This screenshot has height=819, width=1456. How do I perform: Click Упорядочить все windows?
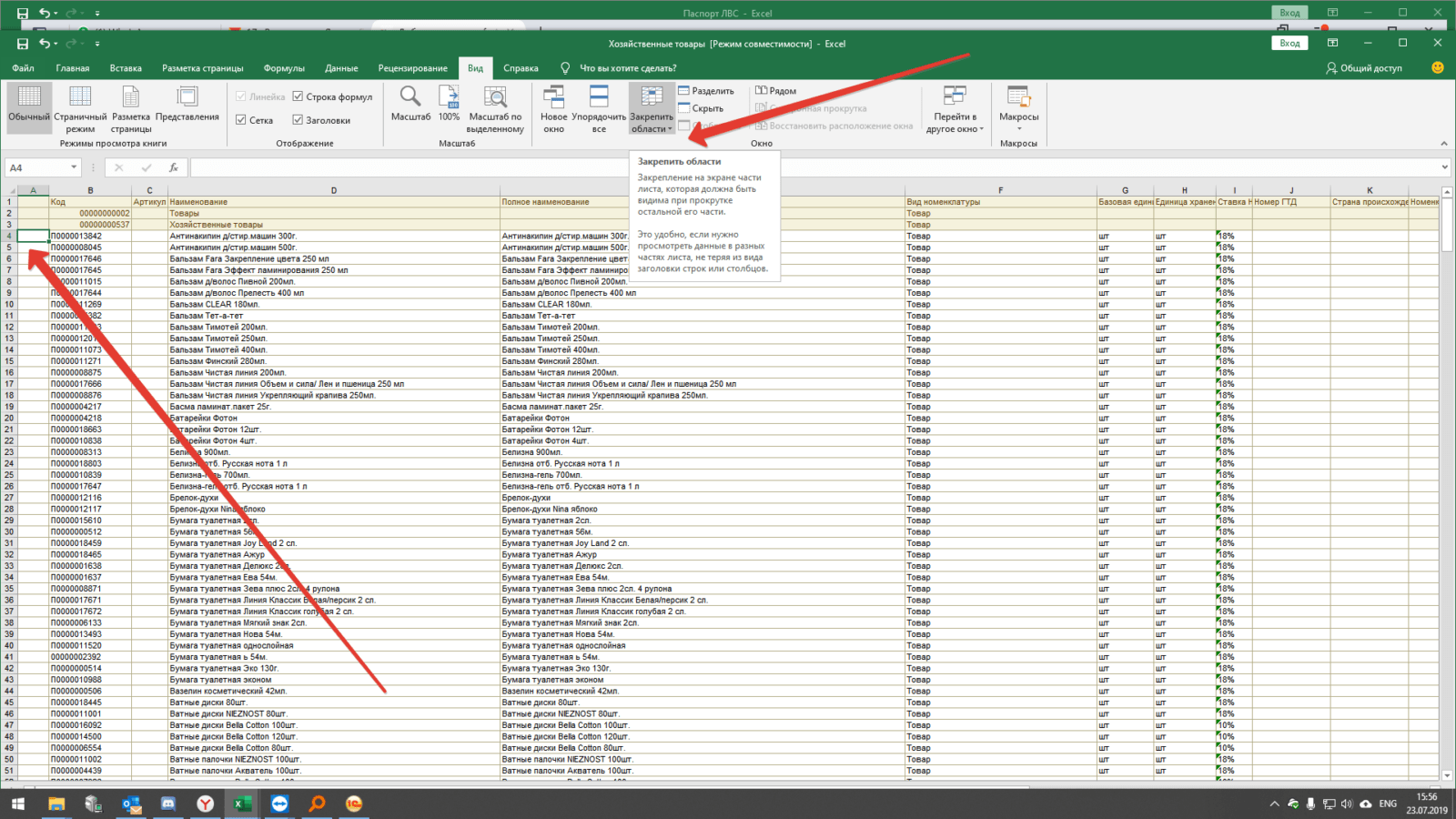click(599, 109)
